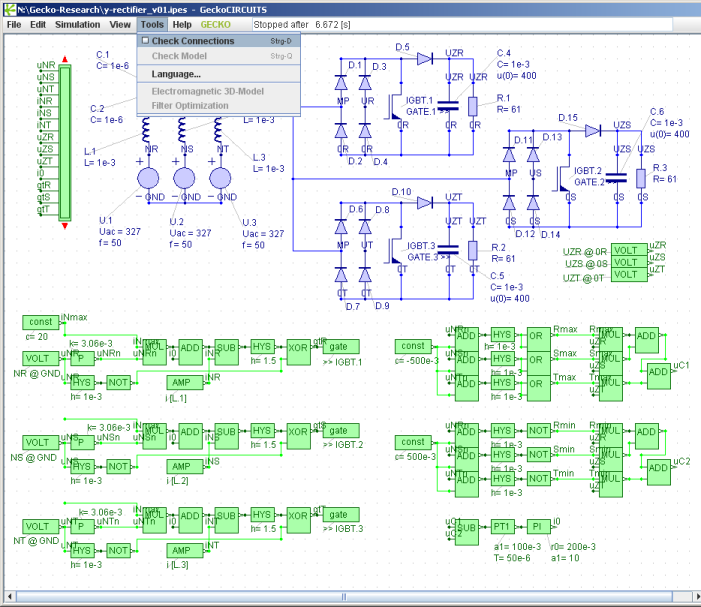Screen dimensions: 701x607
Task: Choose Language... from the Tools menu
Action: tap(176, 74)
